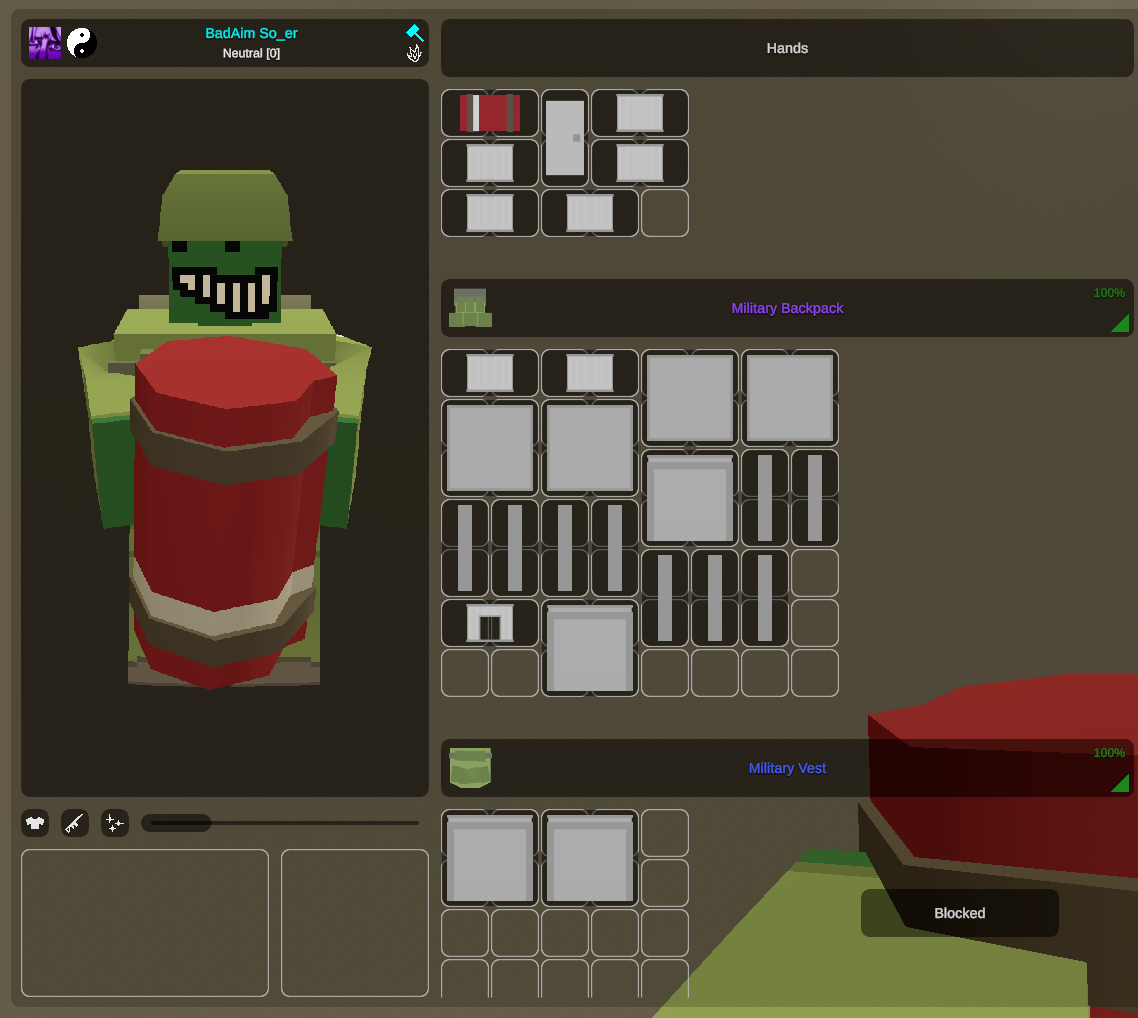The width and height of the screenshot is (1138, 1018).
Task: Click the green backpack icon
Action: point(470,308)
